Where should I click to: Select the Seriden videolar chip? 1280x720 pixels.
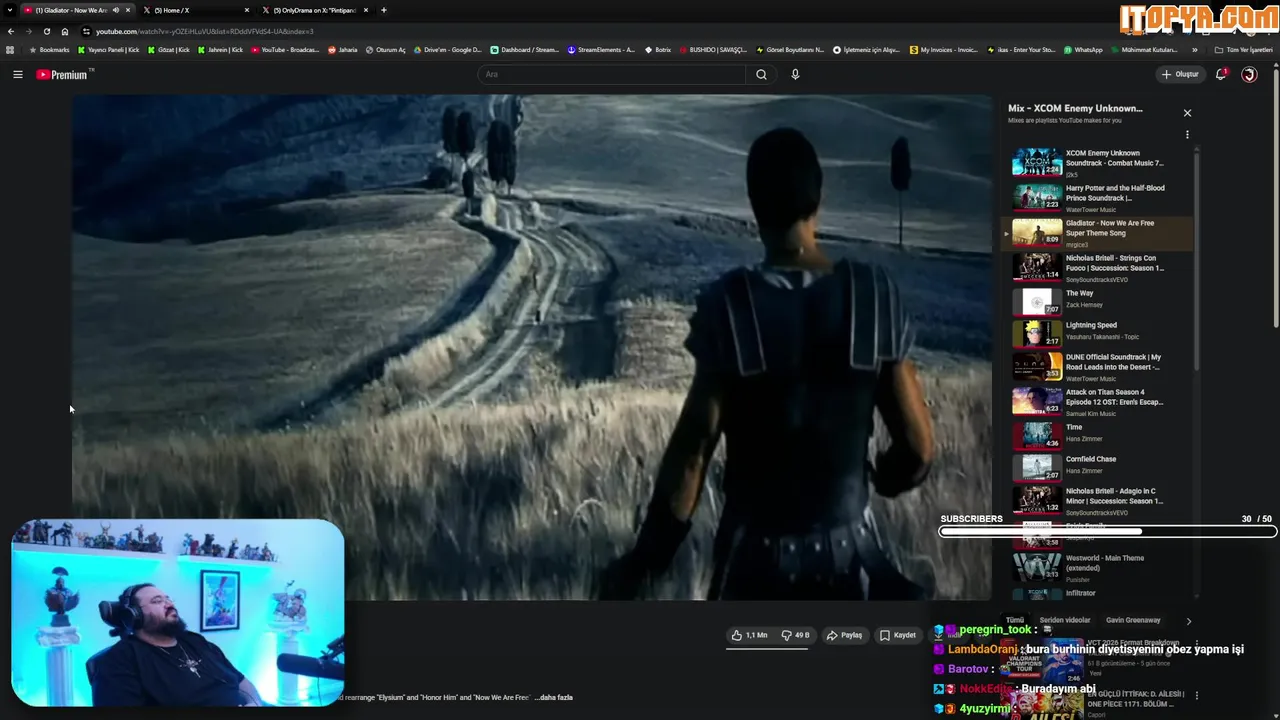click(1065, 620)
